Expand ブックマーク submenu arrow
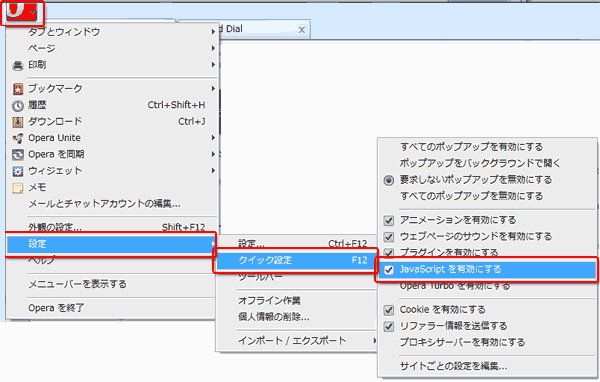600x382 pixels. 213,88
